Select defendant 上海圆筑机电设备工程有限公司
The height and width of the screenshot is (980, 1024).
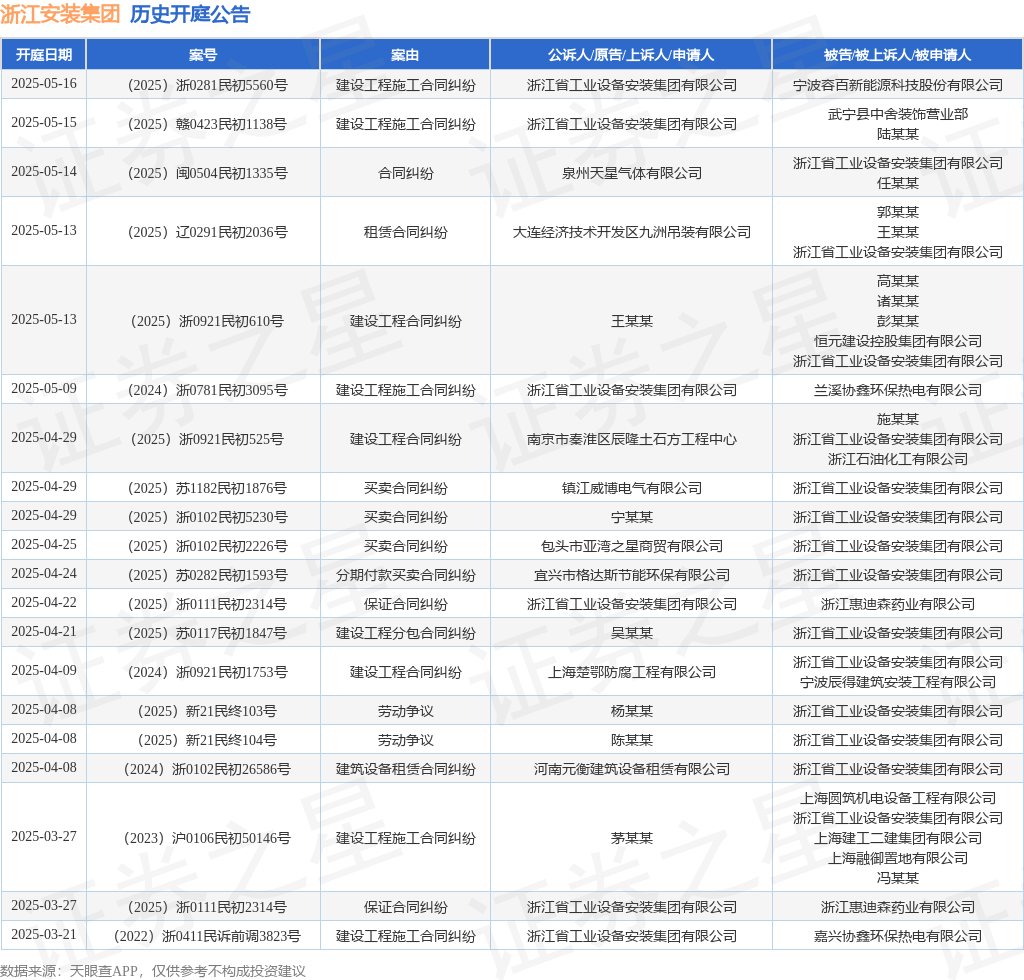[897, 798]
